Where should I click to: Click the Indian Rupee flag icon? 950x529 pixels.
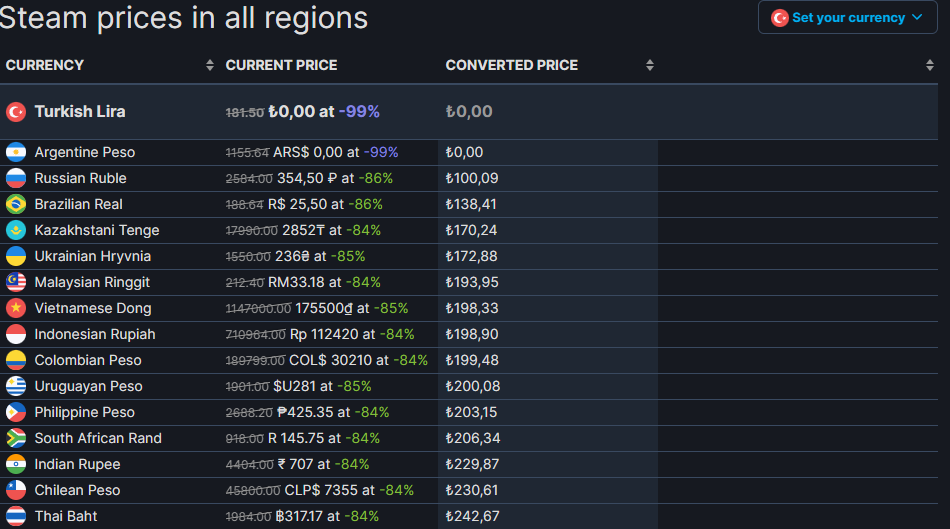[x=16, y=464]
